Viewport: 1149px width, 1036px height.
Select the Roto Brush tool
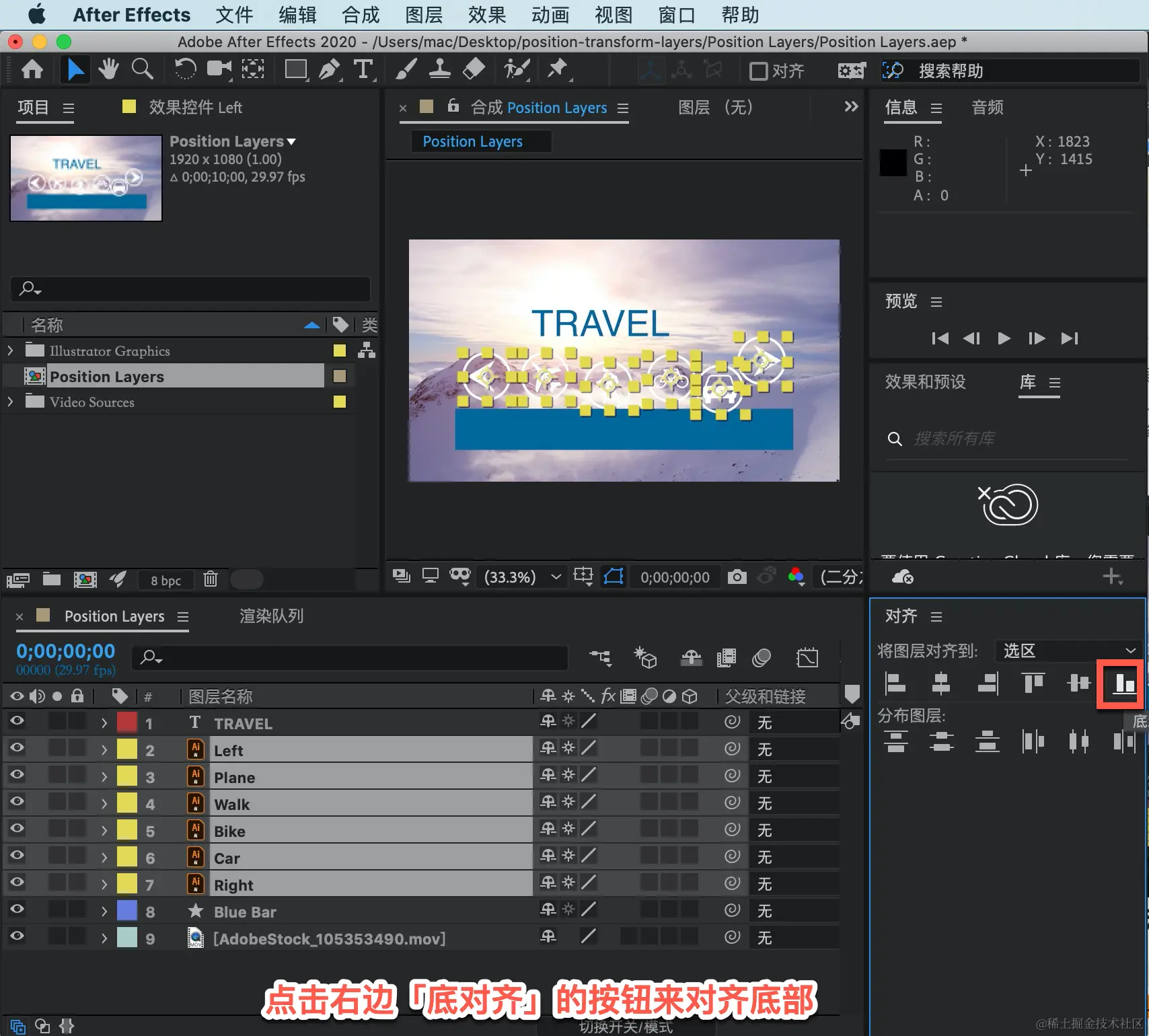517,69
